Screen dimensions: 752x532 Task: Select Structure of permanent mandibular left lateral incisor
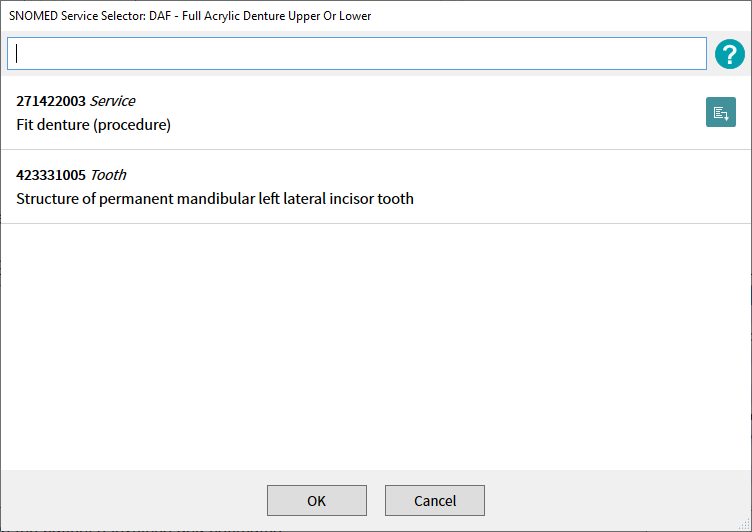[215, 199]
